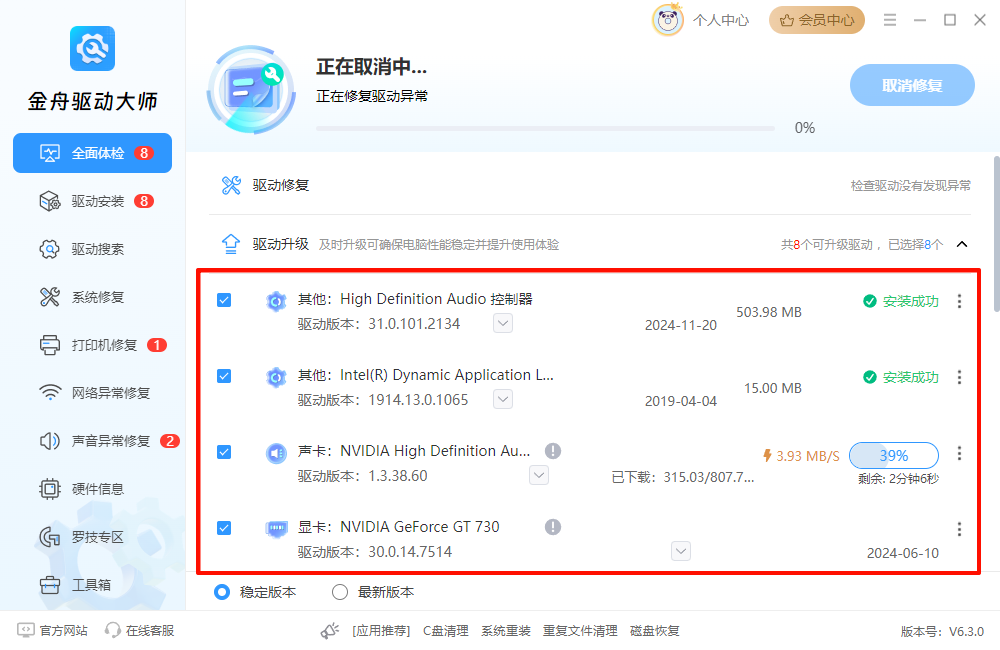1000x650 pixels.
Task: Launch 网络异常修复 (network repair) tool
Action: click(x=92, y=393)
